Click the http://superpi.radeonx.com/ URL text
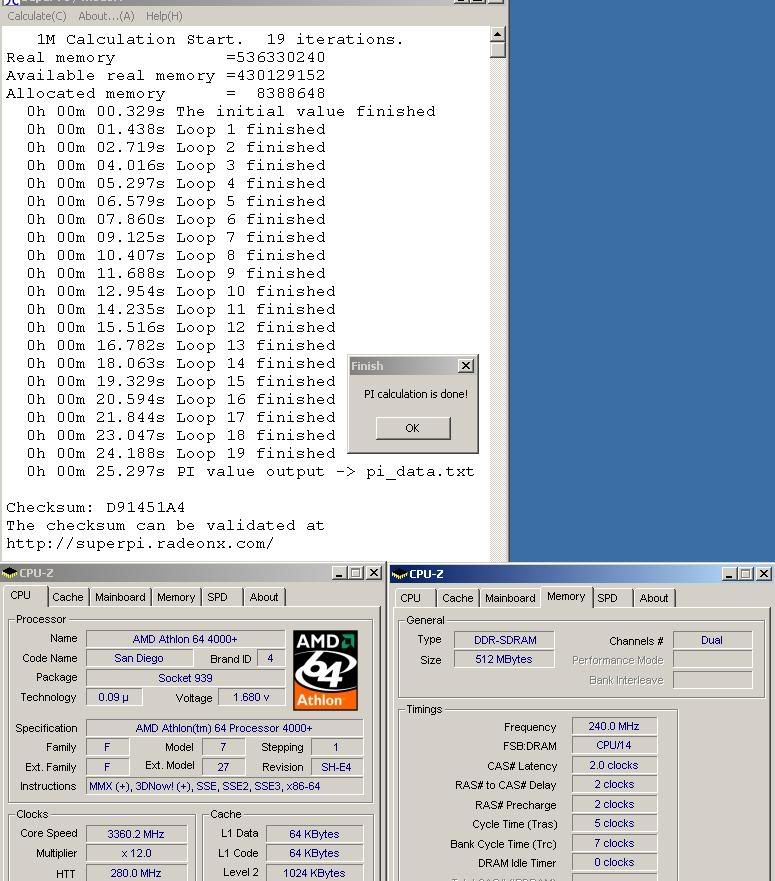 click(x=140, y=544)
